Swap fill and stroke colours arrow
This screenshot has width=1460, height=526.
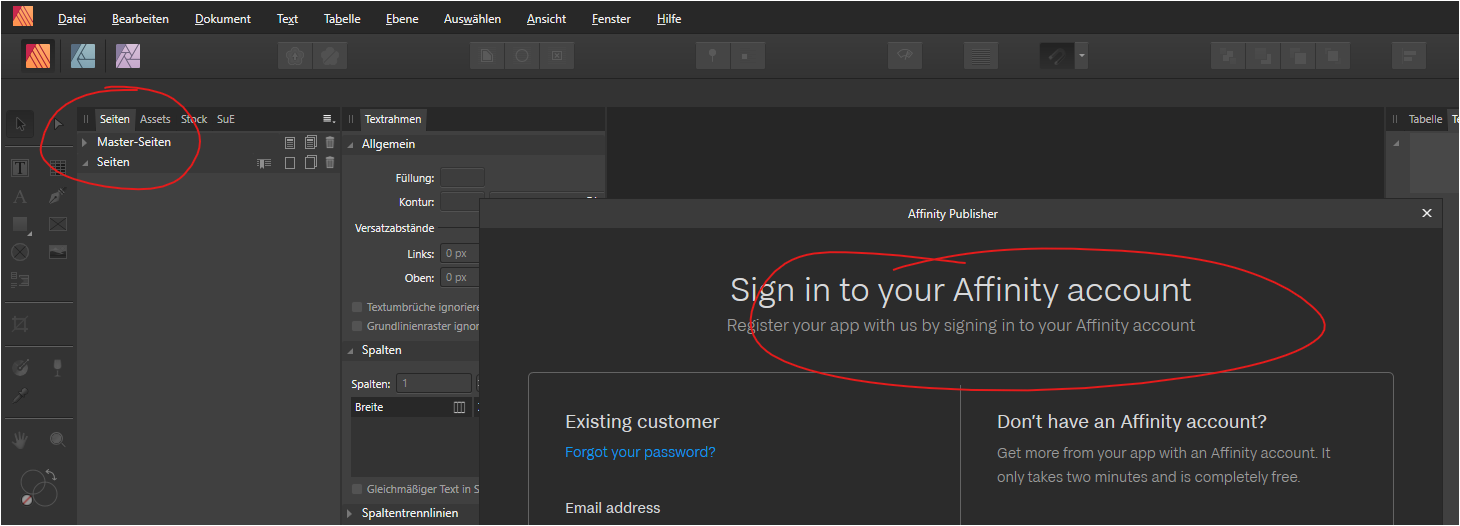(x=51, y=474)
